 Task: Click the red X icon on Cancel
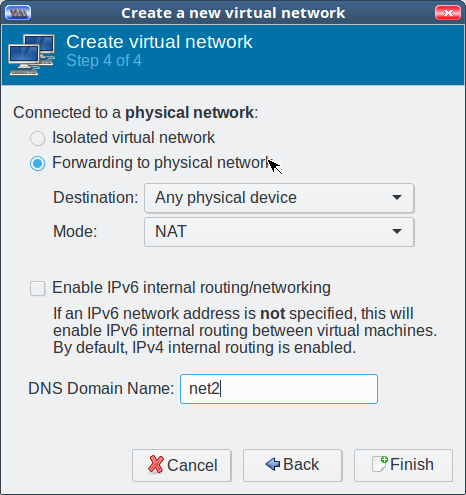tap(156, 464)
